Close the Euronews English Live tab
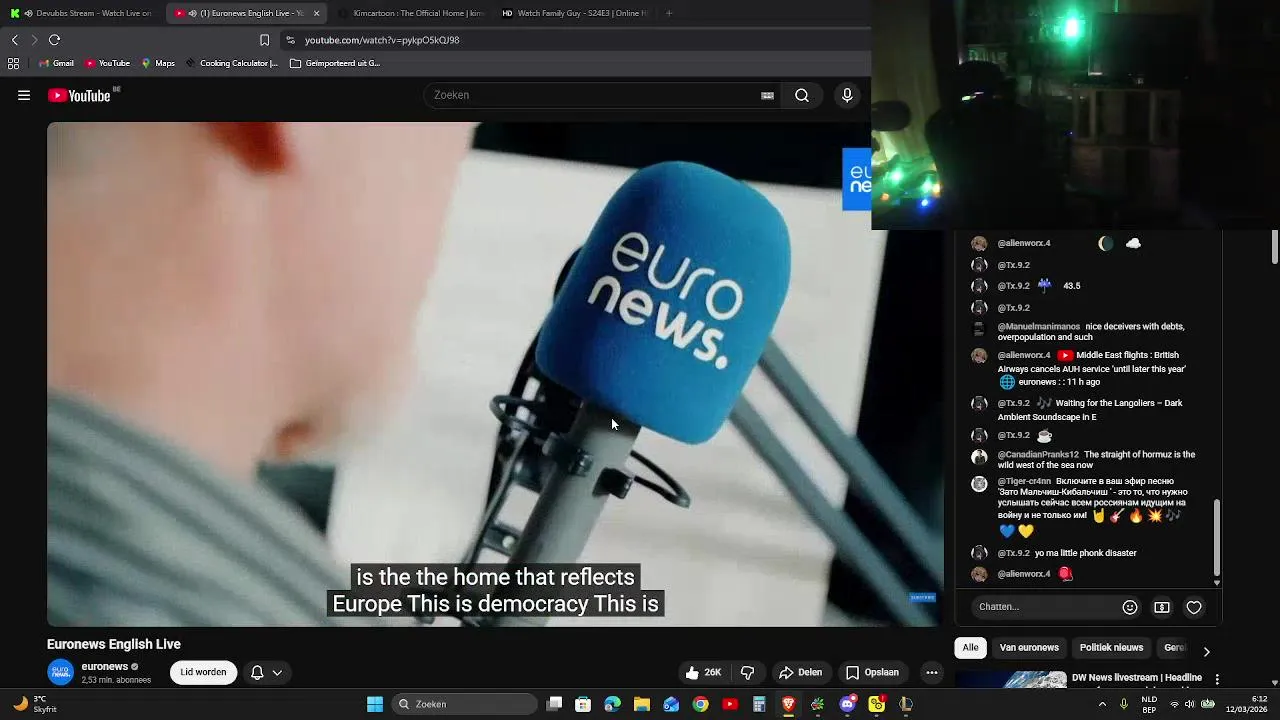 coord(316,13)
